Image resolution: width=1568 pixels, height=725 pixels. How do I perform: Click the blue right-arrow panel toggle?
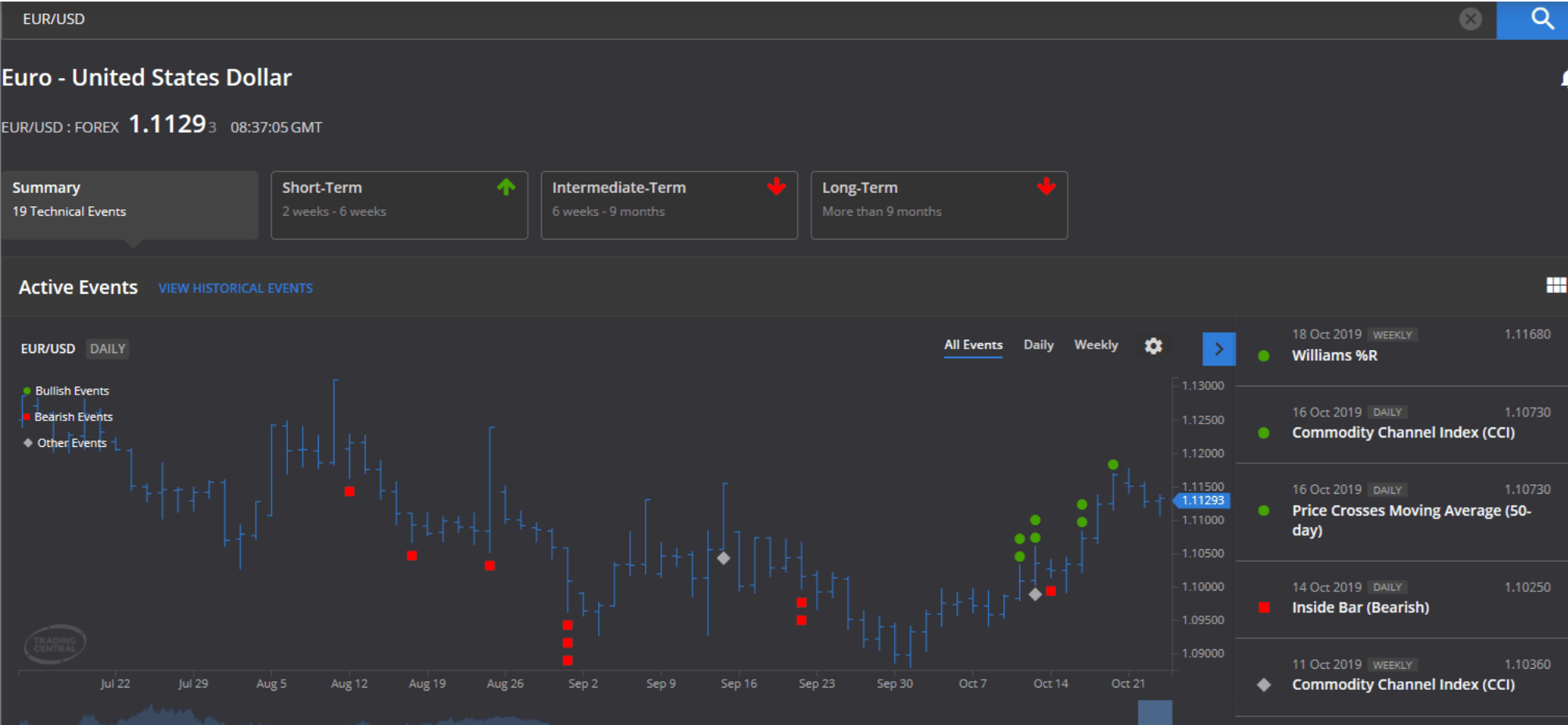coord(1219,349)
